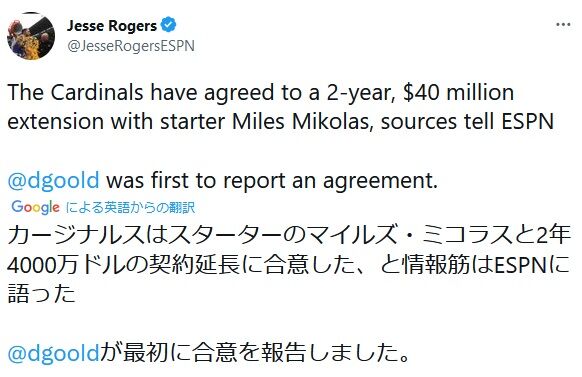The height and width of the screenshot is (377, 582).
Task: Click Jesse Rogers' profile avatar
Action: [x=31, y=36]
